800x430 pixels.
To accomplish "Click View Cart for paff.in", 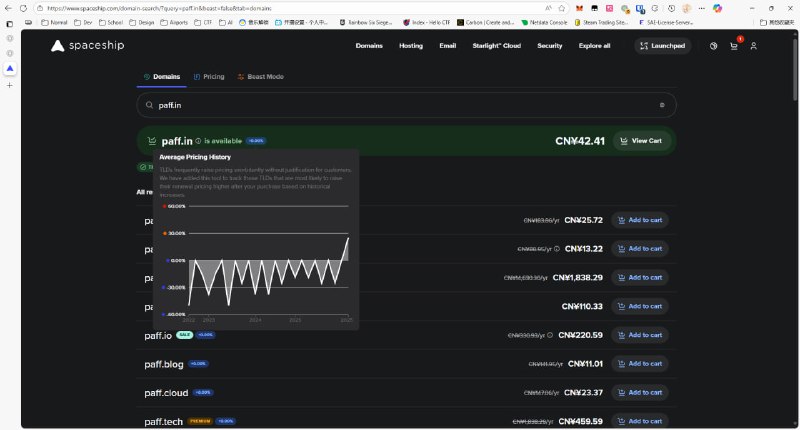I will (x=642, y=141).
